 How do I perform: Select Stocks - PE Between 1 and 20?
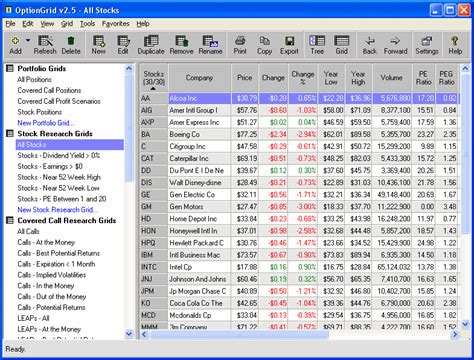tap(62, 199)
